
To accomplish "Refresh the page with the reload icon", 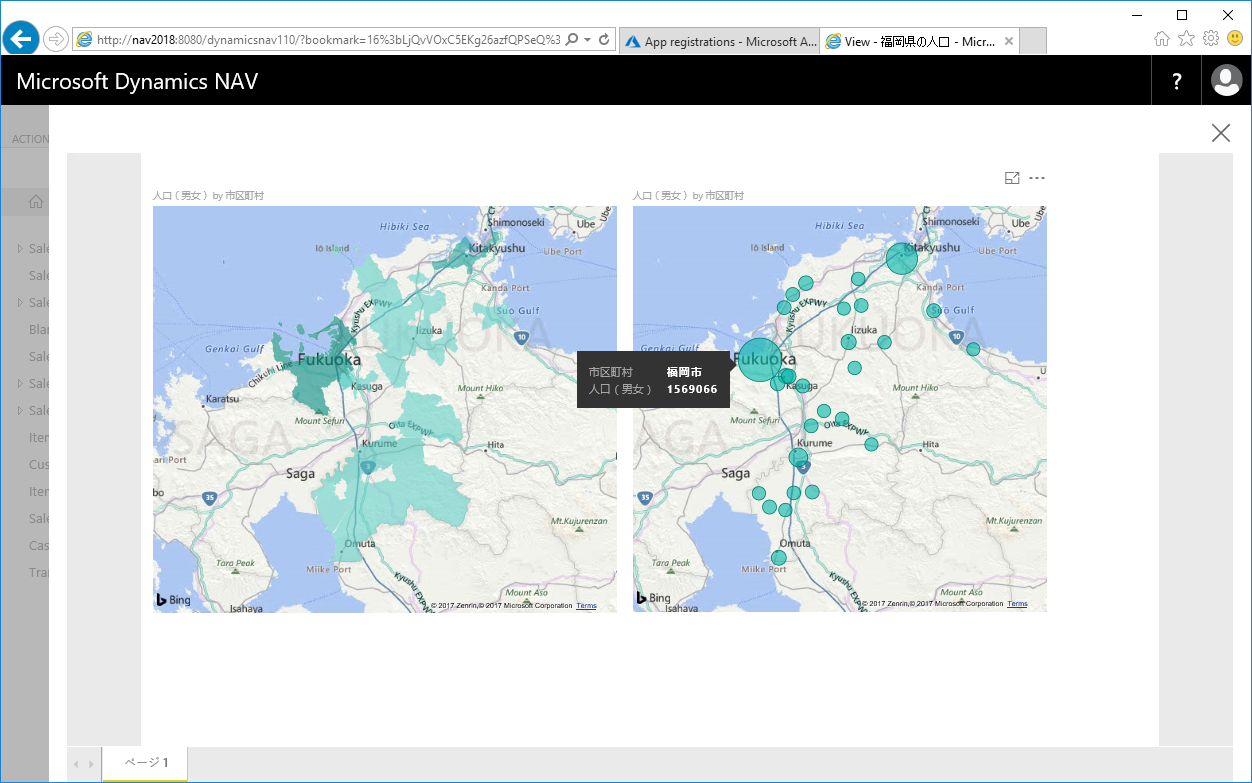I will pos(604,40).
